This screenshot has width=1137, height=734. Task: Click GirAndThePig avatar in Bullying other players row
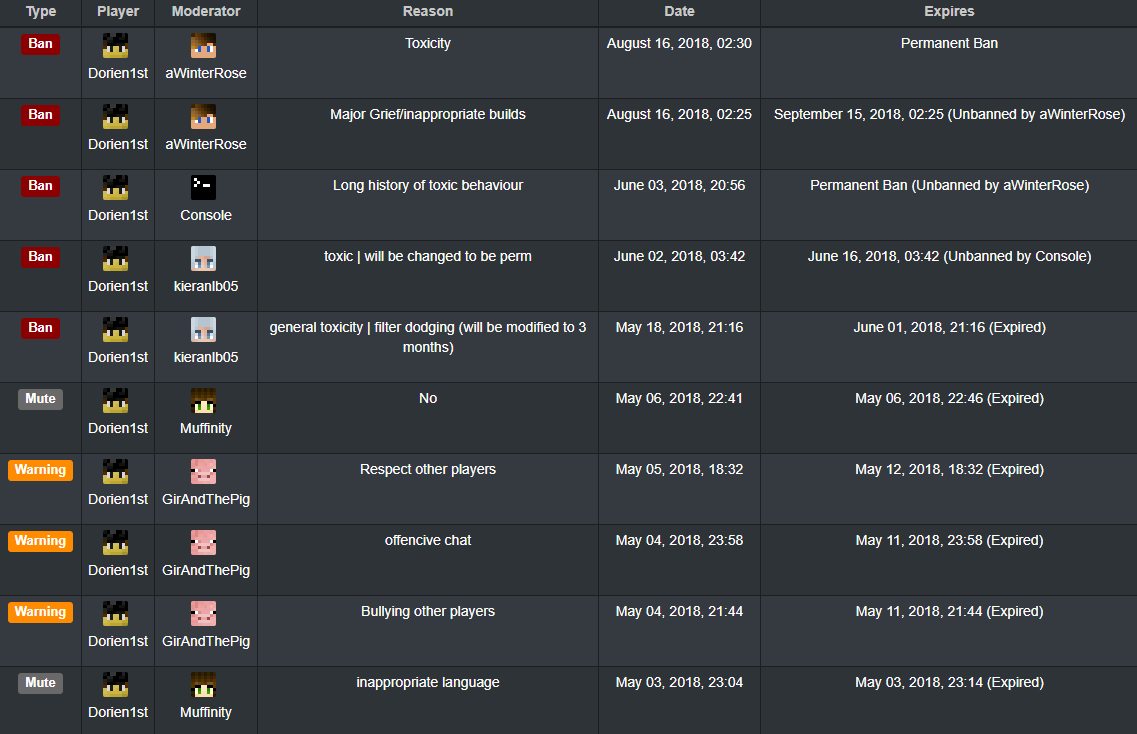point(203,614)
